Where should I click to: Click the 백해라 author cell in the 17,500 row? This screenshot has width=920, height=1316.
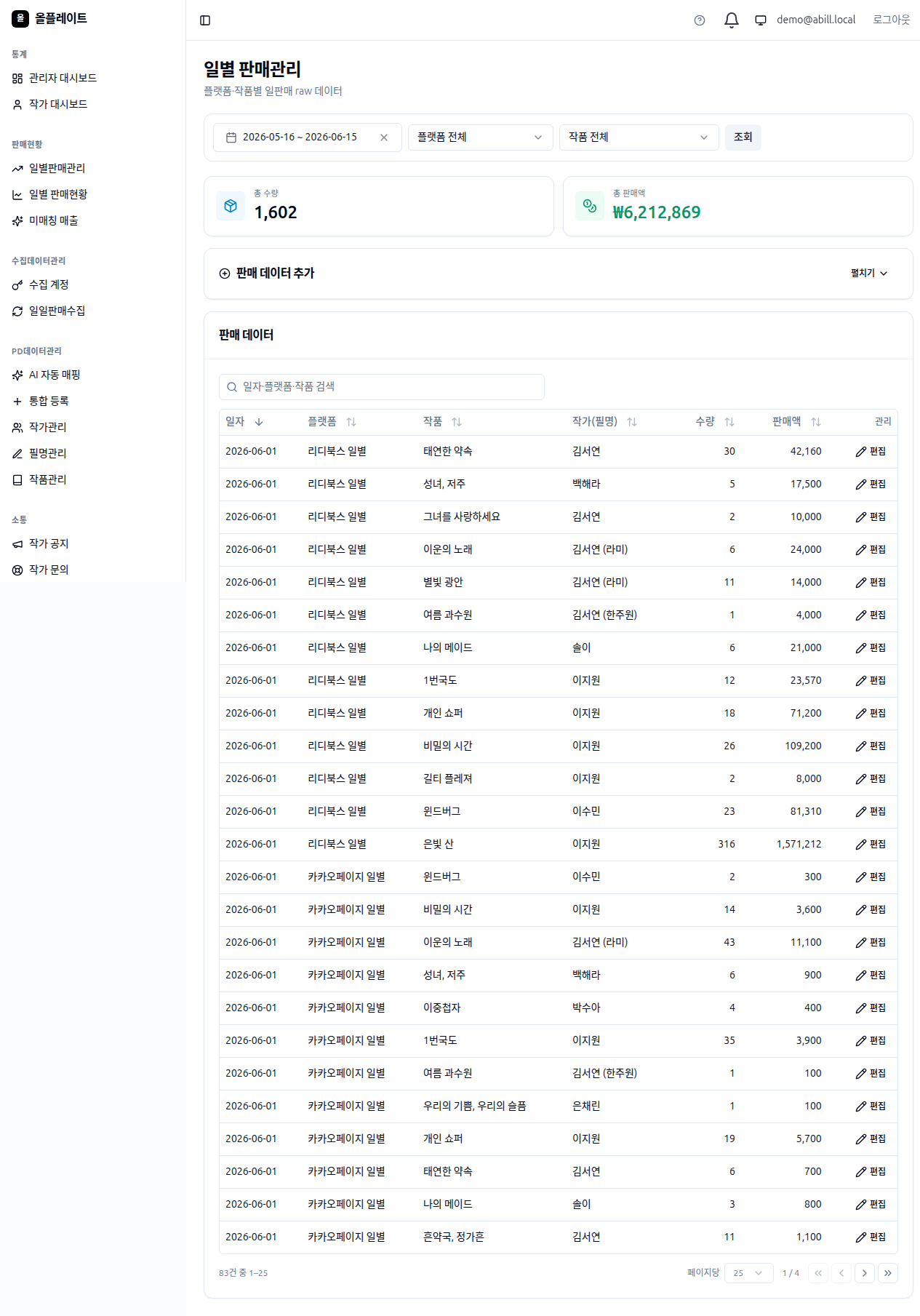586,484
